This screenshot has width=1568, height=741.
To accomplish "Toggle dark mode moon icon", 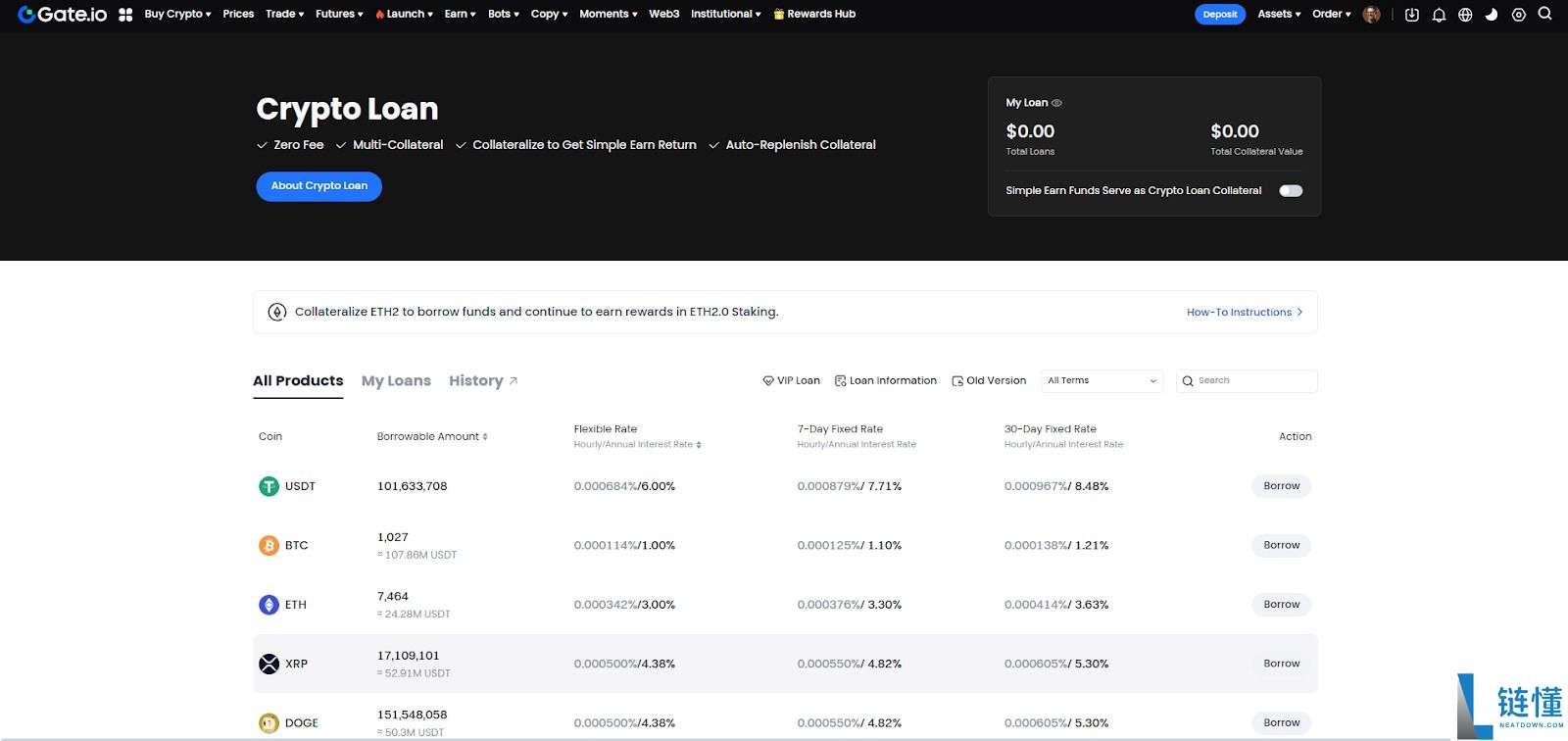I will click(1492, 15).
